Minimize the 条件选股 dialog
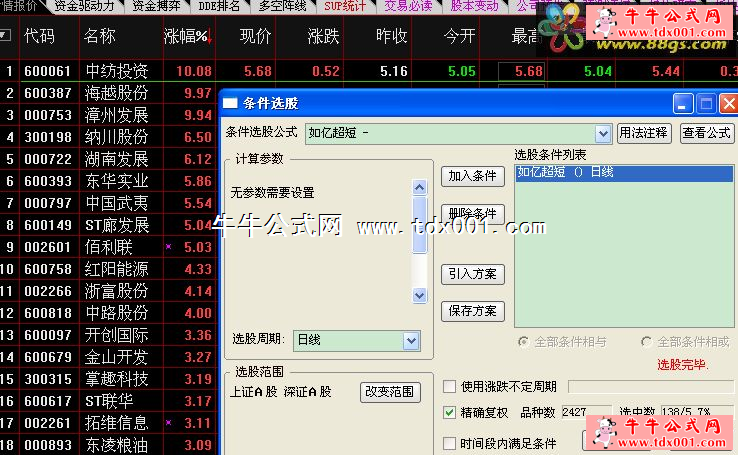This screenshot has width=738, height=455. click(x=682, y=104)
